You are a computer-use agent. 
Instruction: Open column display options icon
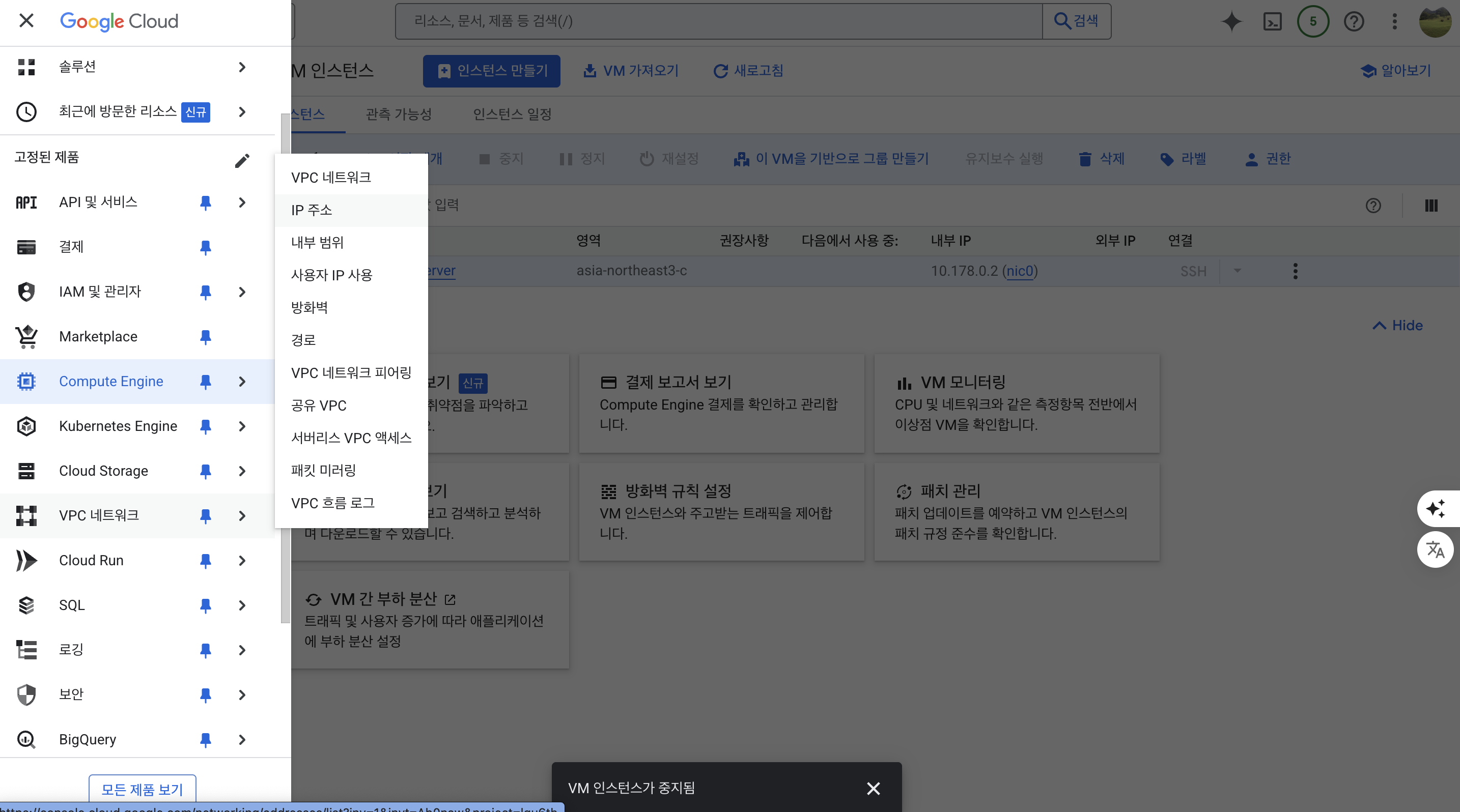click(x=1430, y=206)
